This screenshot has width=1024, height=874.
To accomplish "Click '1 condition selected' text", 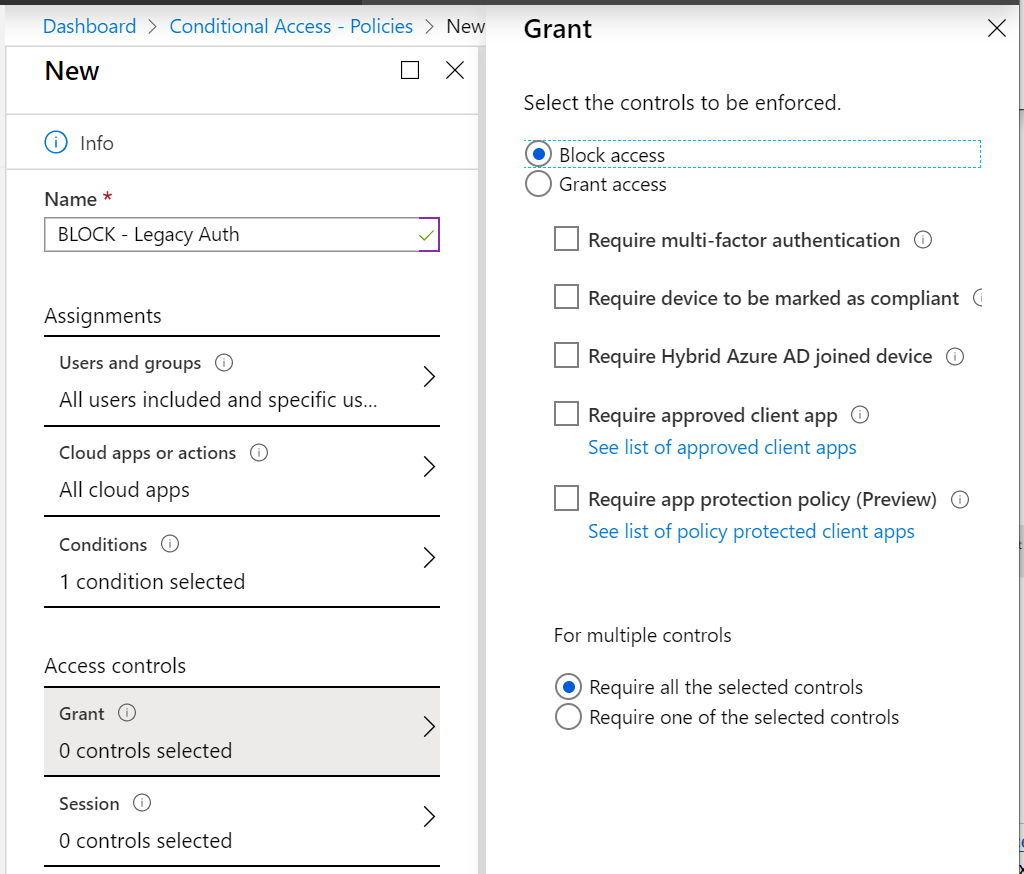I will (x=152, y=581).
